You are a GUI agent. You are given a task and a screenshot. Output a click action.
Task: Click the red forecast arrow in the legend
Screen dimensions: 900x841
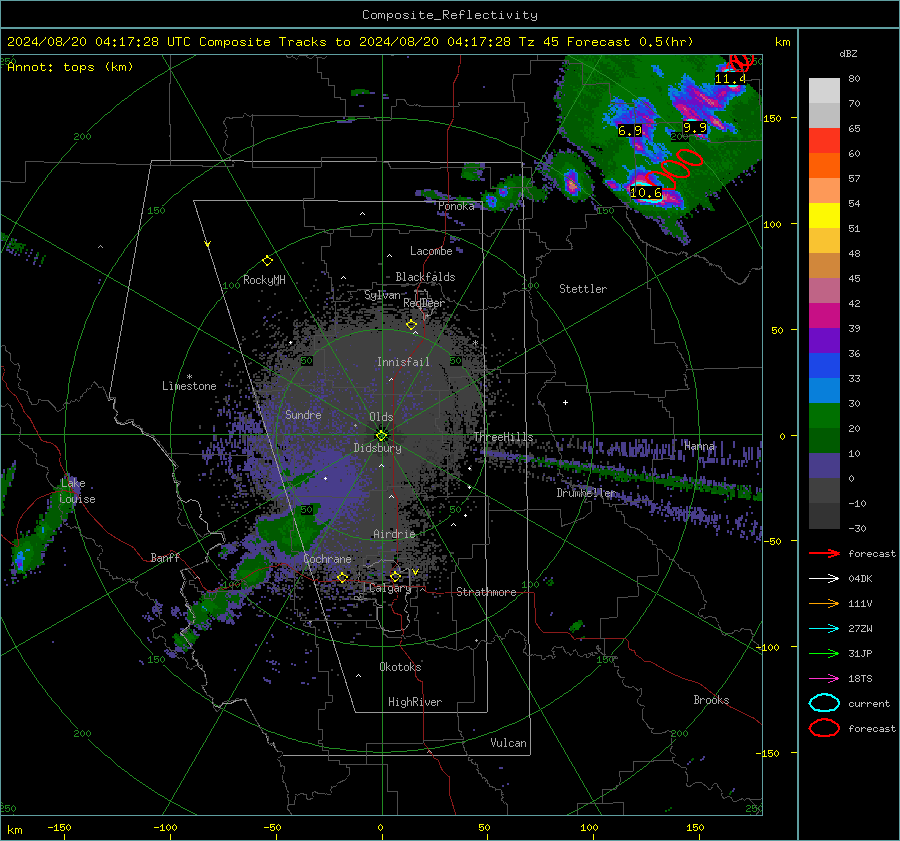(824, 553)
